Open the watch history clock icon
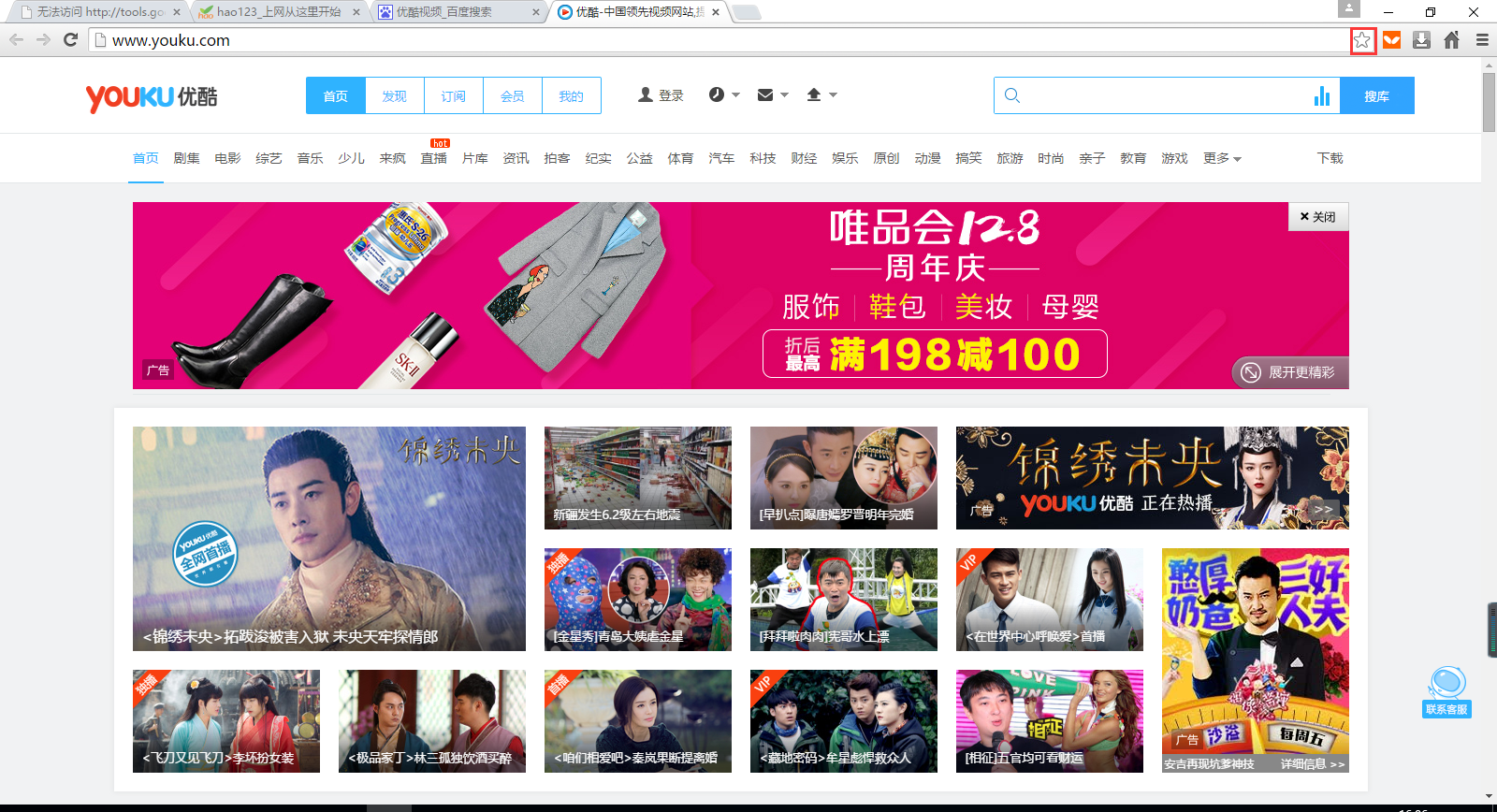Viewport: 1497px width, 812px height. click(717, 94)
